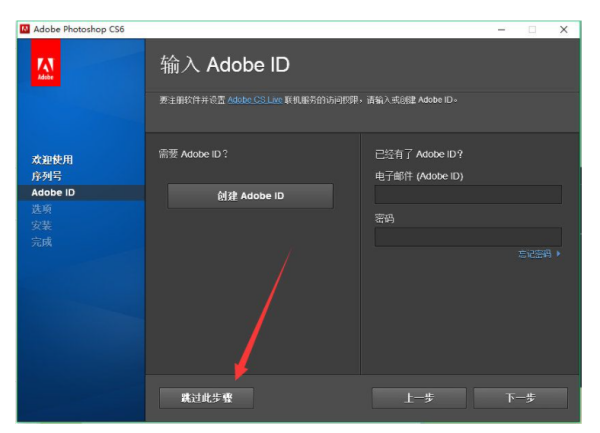Focus the 电子邮件 (Adobe ID) email field
Screen dimensions: 600x433
(468, 194)
